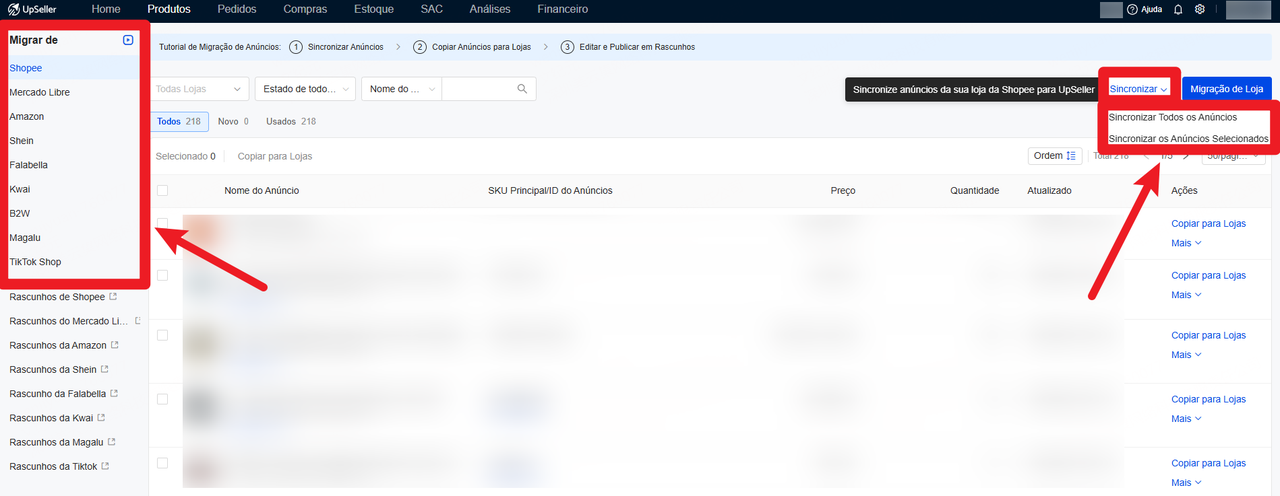Choose Sincronizar os Anúncios Selecionados

[1189, 139]
